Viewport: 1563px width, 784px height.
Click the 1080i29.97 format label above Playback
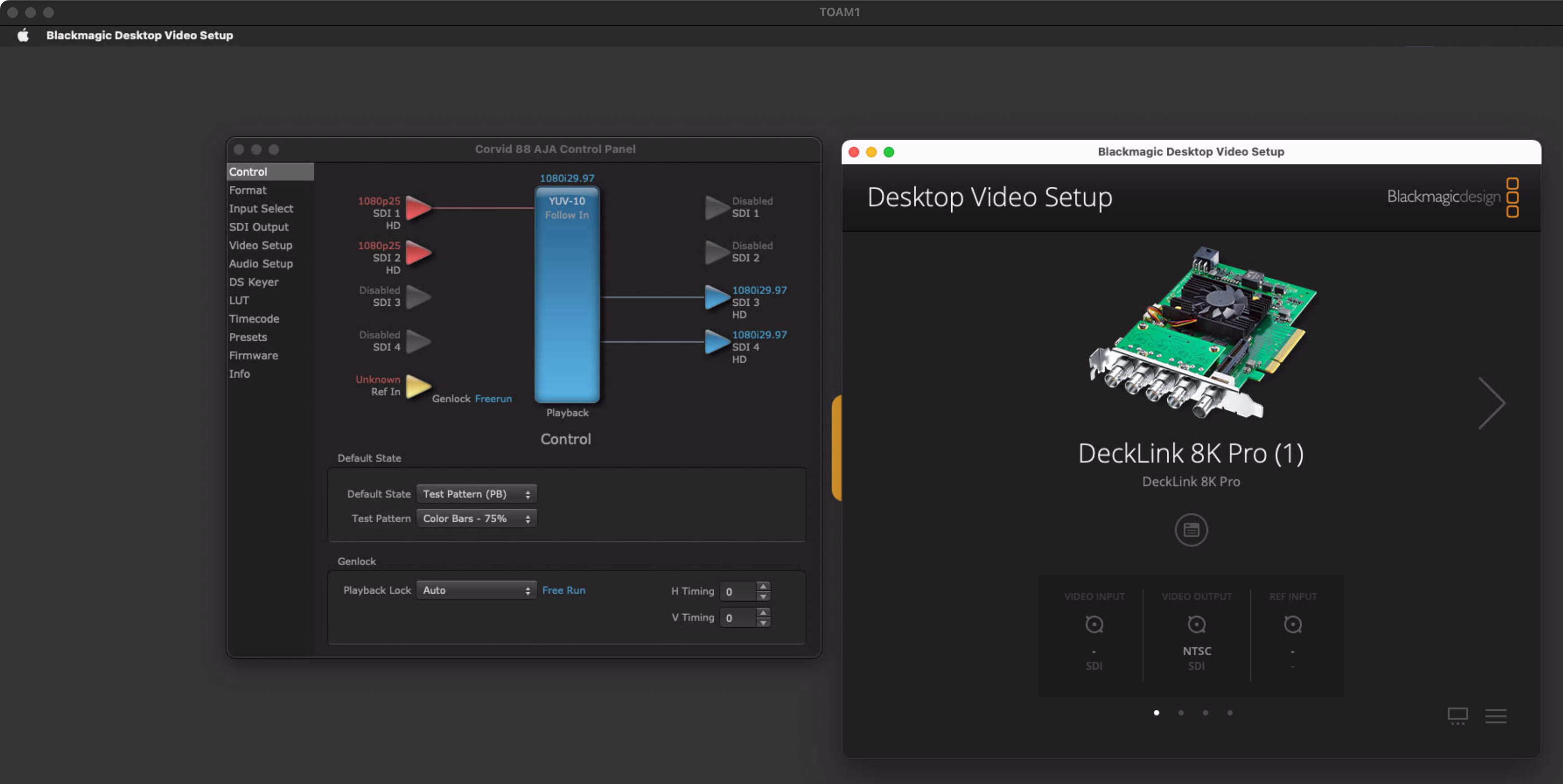point(567,178)
